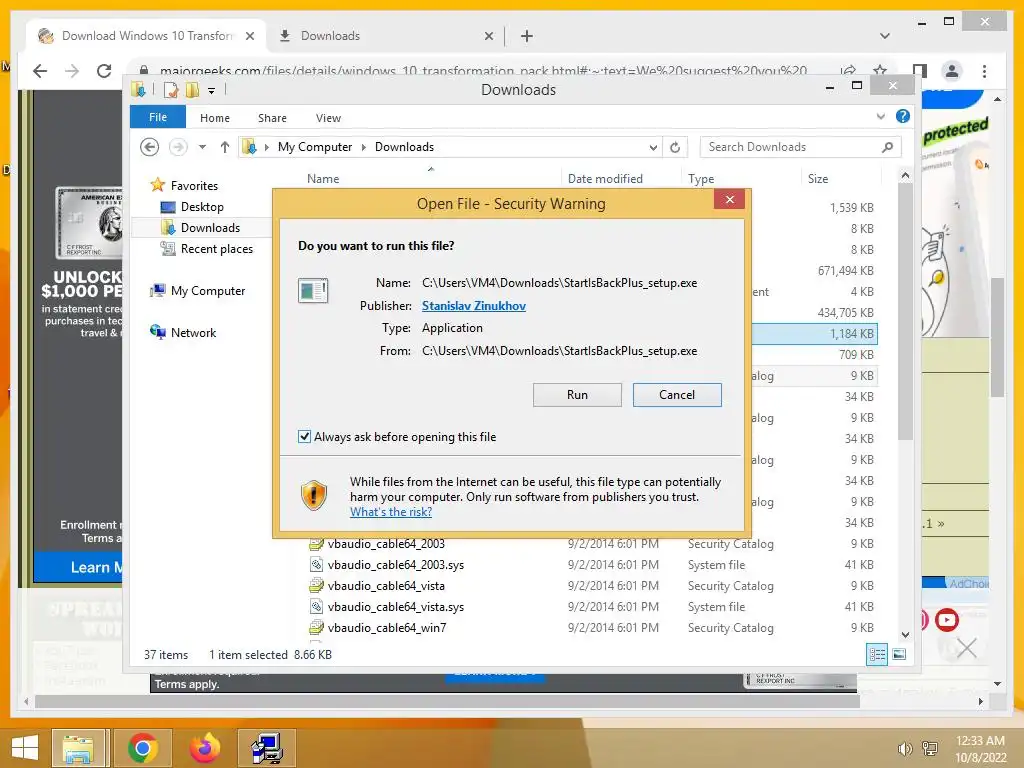Open a new Chrome tab
This screenshot has height=768, width=1024.
[526, 36]
